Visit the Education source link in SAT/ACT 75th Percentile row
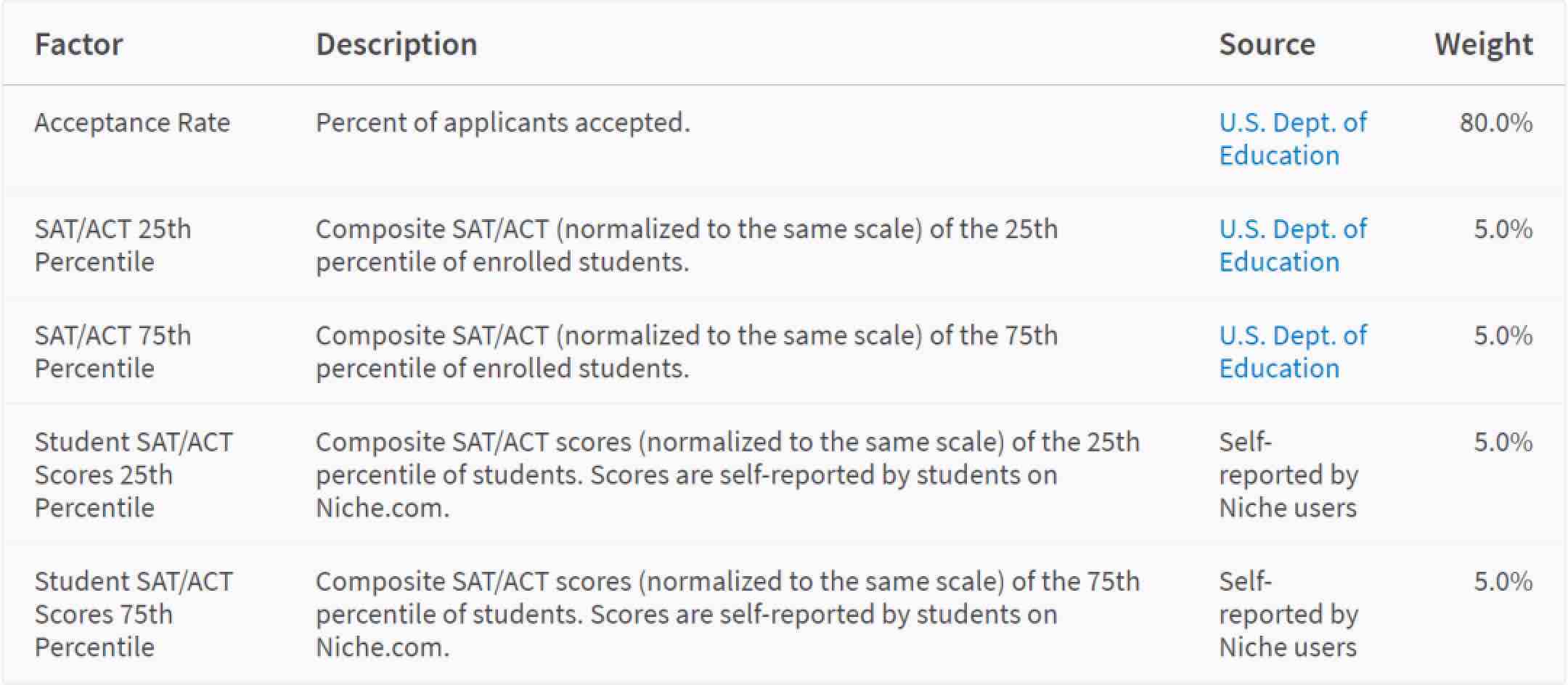The width and height of the screenshot is (1568, 685). click(1292, 352)
